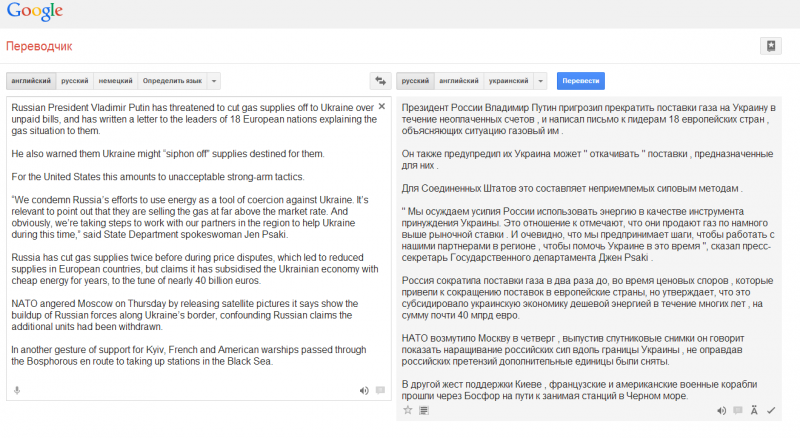This screenshot has height=438, width=800.
Task: Click translated quote starting 'Мы осуждаем усилия России'
Action: [588, 234]
